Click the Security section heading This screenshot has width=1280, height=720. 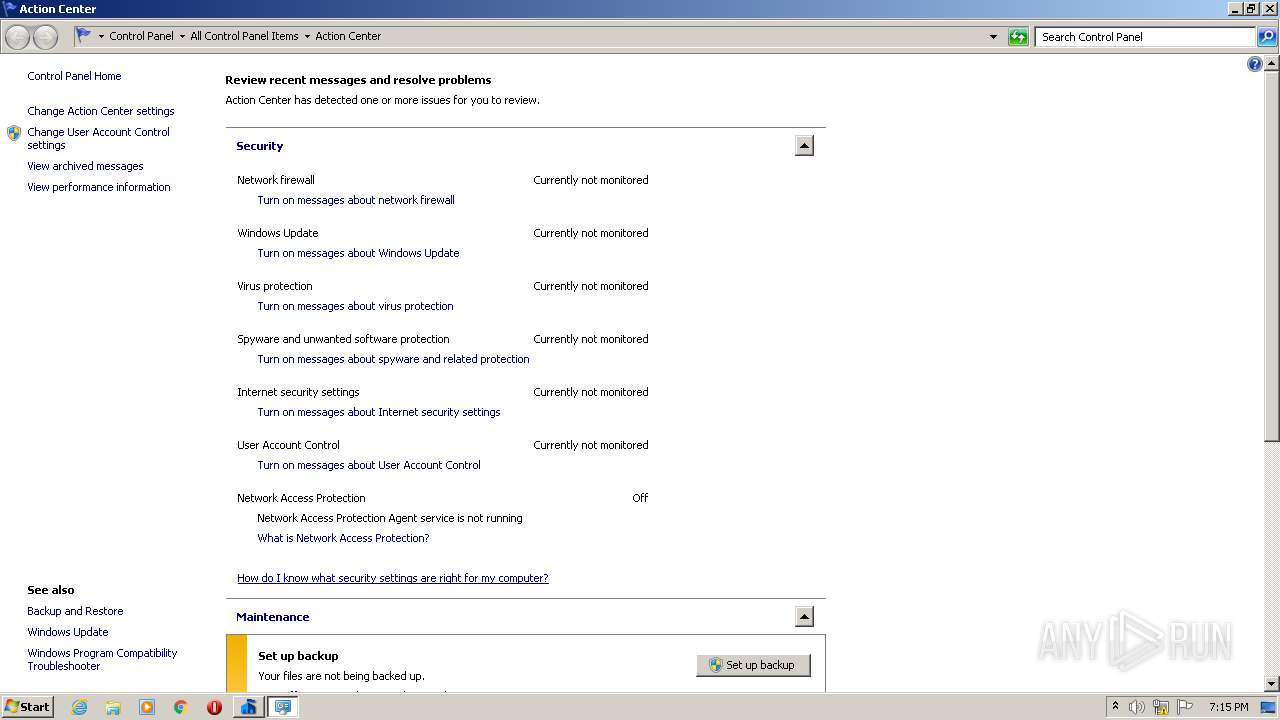pos(260,146)
